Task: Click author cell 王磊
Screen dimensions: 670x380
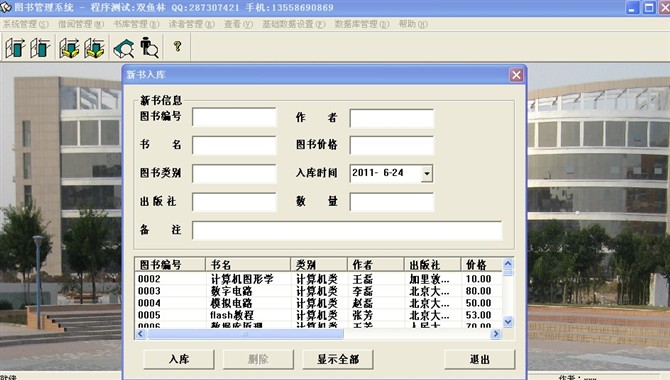Action: [x=363, y=279]
